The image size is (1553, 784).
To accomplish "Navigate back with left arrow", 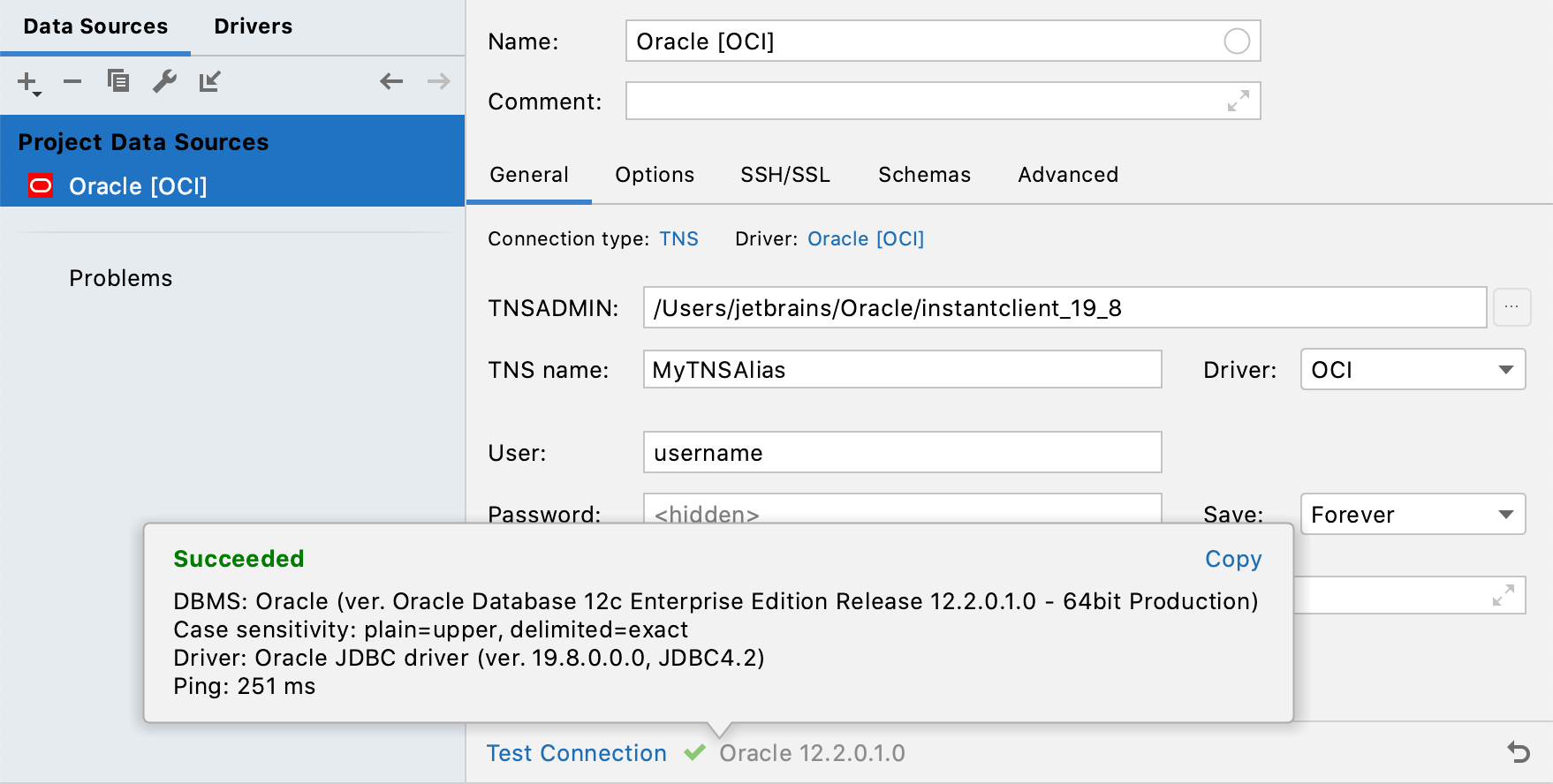I will pos(391,82).
